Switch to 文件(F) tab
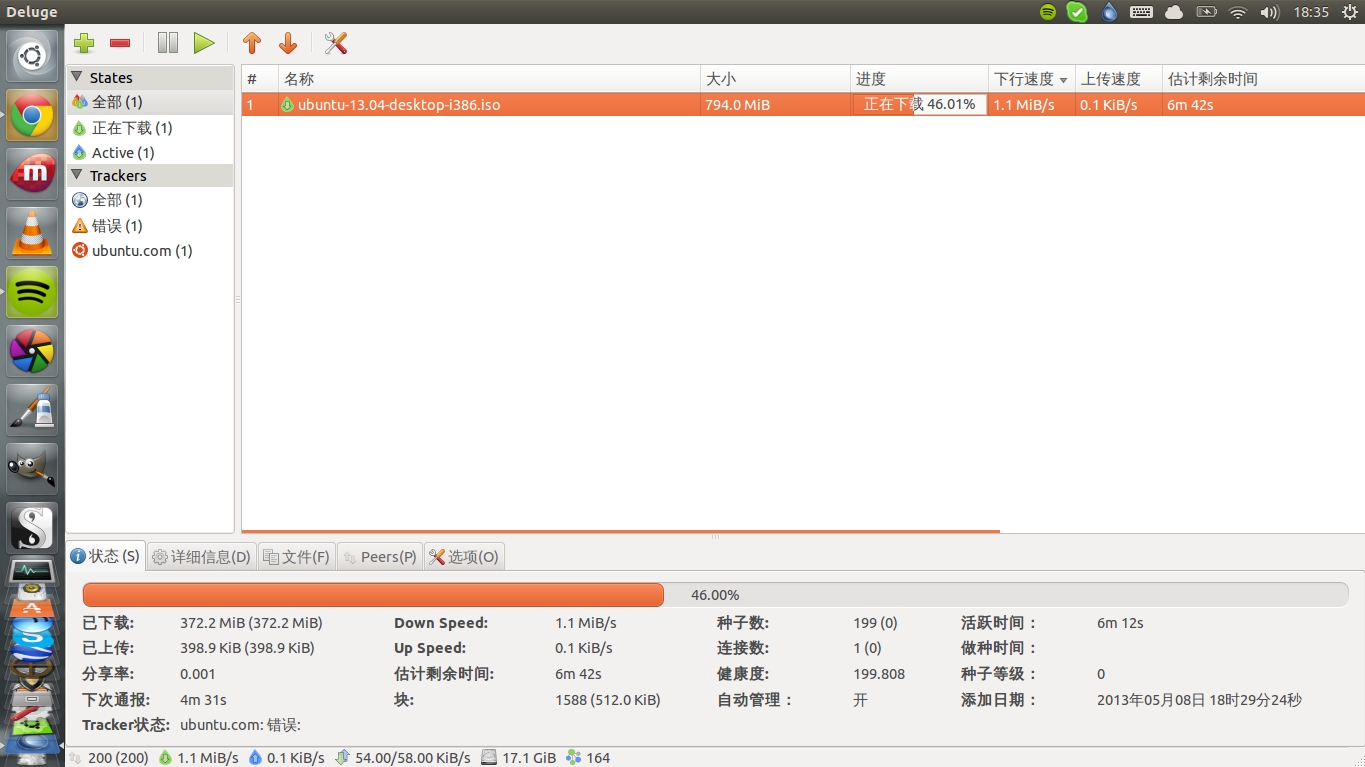Image resolution: width=1365 pixels, height=767 pixels. coord(296,557)
